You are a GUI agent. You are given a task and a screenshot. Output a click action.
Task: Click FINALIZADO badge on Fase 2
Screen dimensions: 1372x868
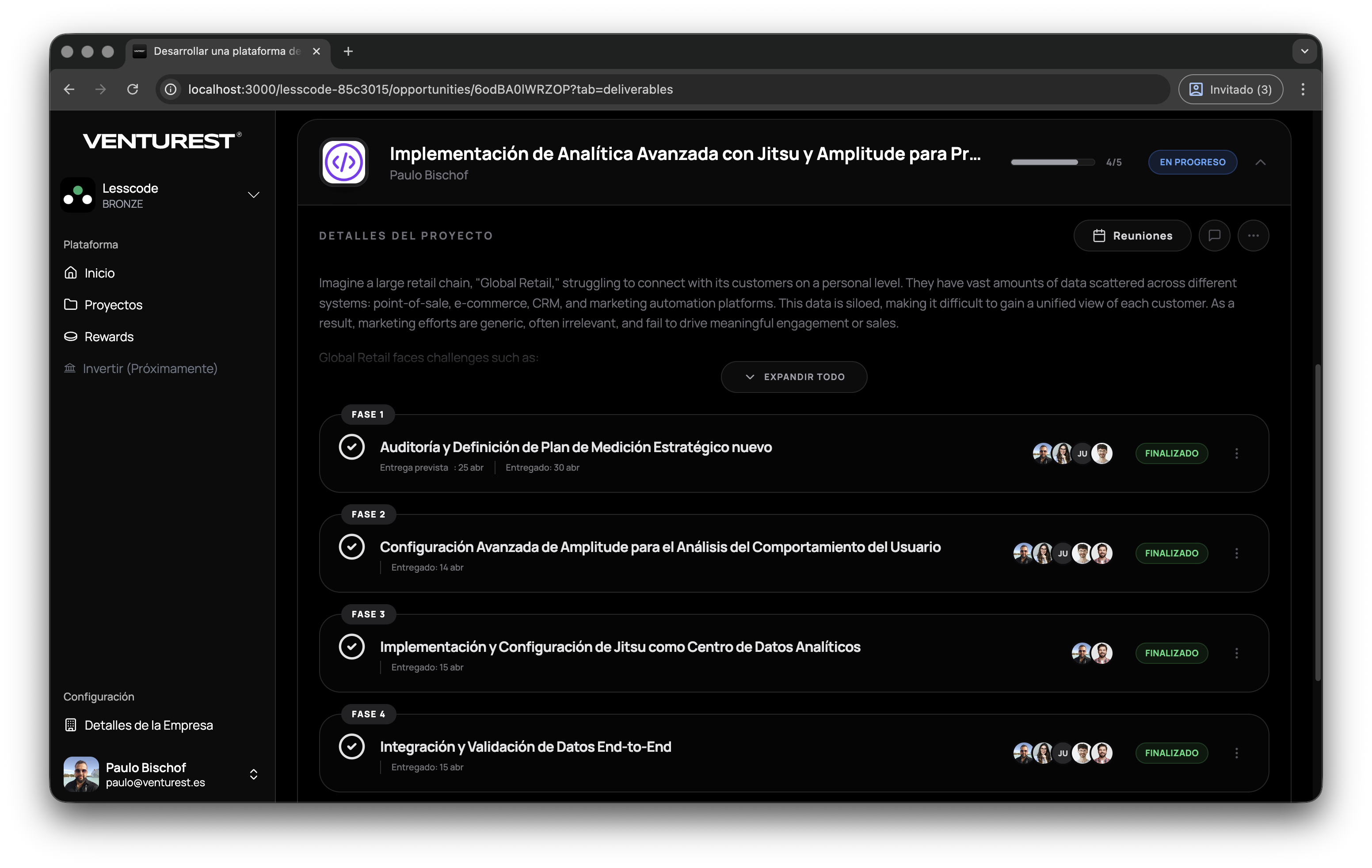click(1171, 553)
